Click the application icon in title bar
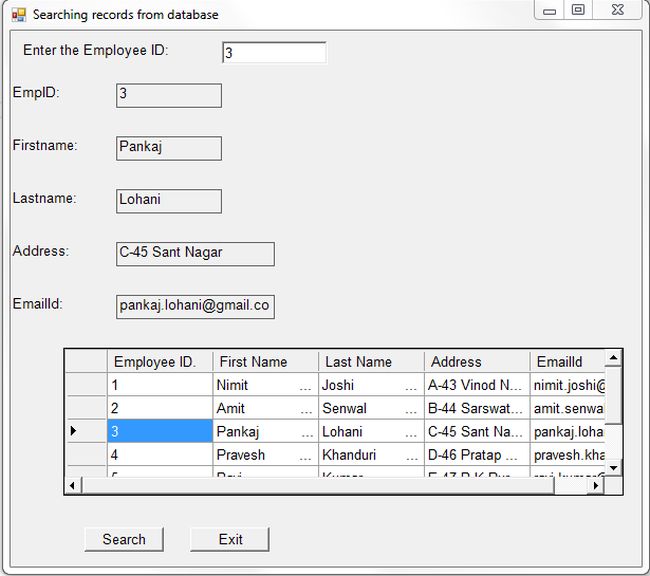650x576 pixels. (x=19, y=15)
